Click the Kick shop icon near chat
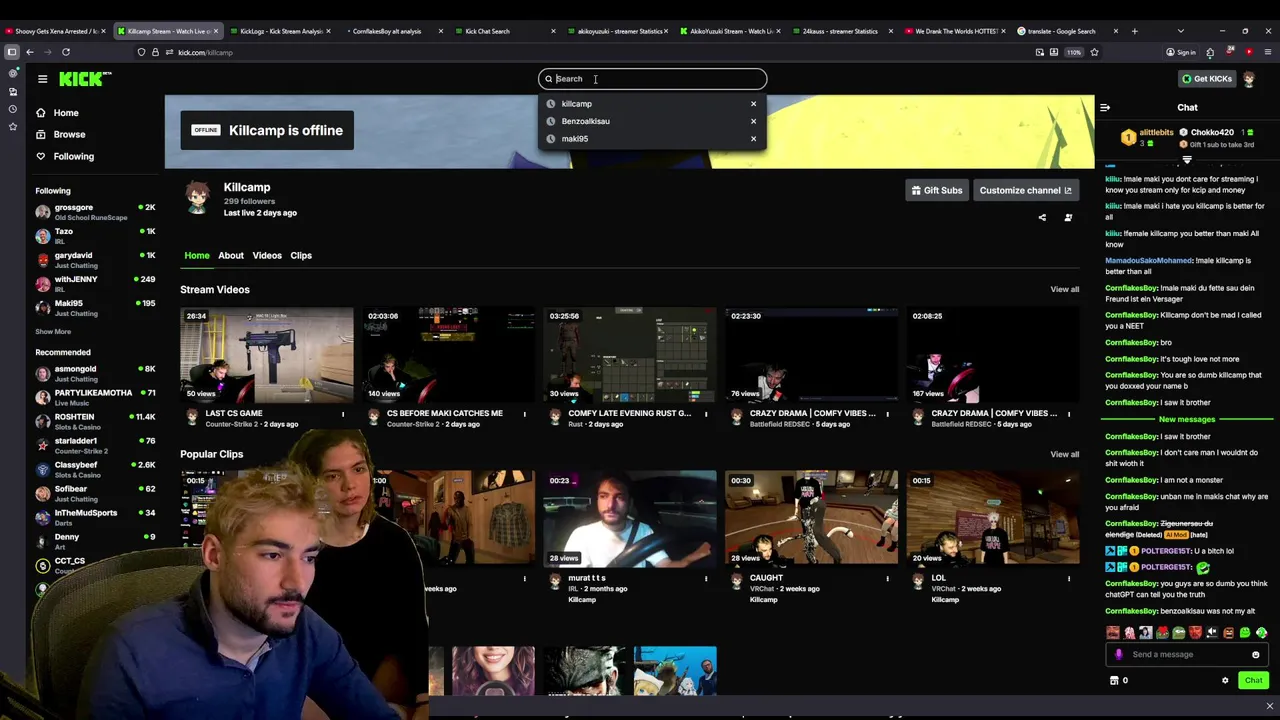The height and width of the screenshot is (720, 1280). point(1114,681)
